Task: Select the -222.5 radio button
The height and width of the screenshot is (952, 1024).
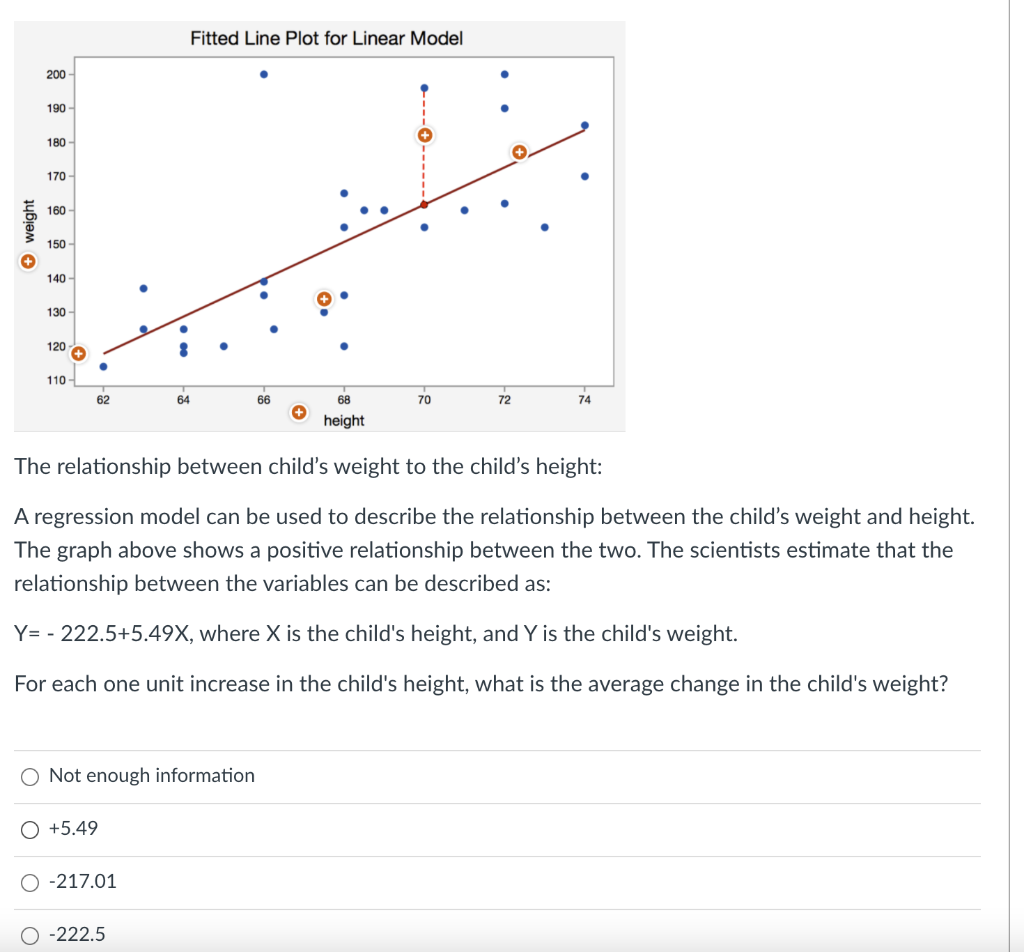Action: [x=30, y=934]
